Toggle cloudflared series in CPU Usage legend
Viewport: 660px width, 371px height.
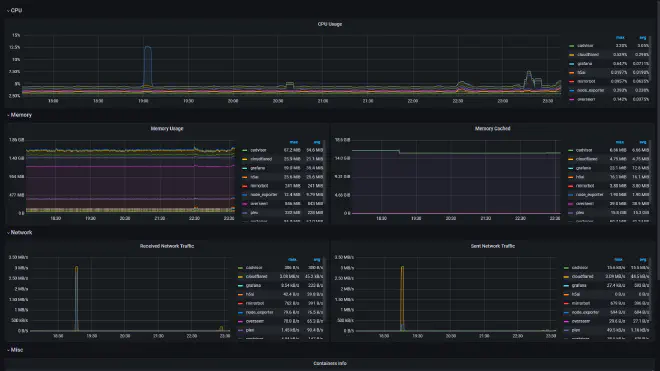tap(588, 54)
